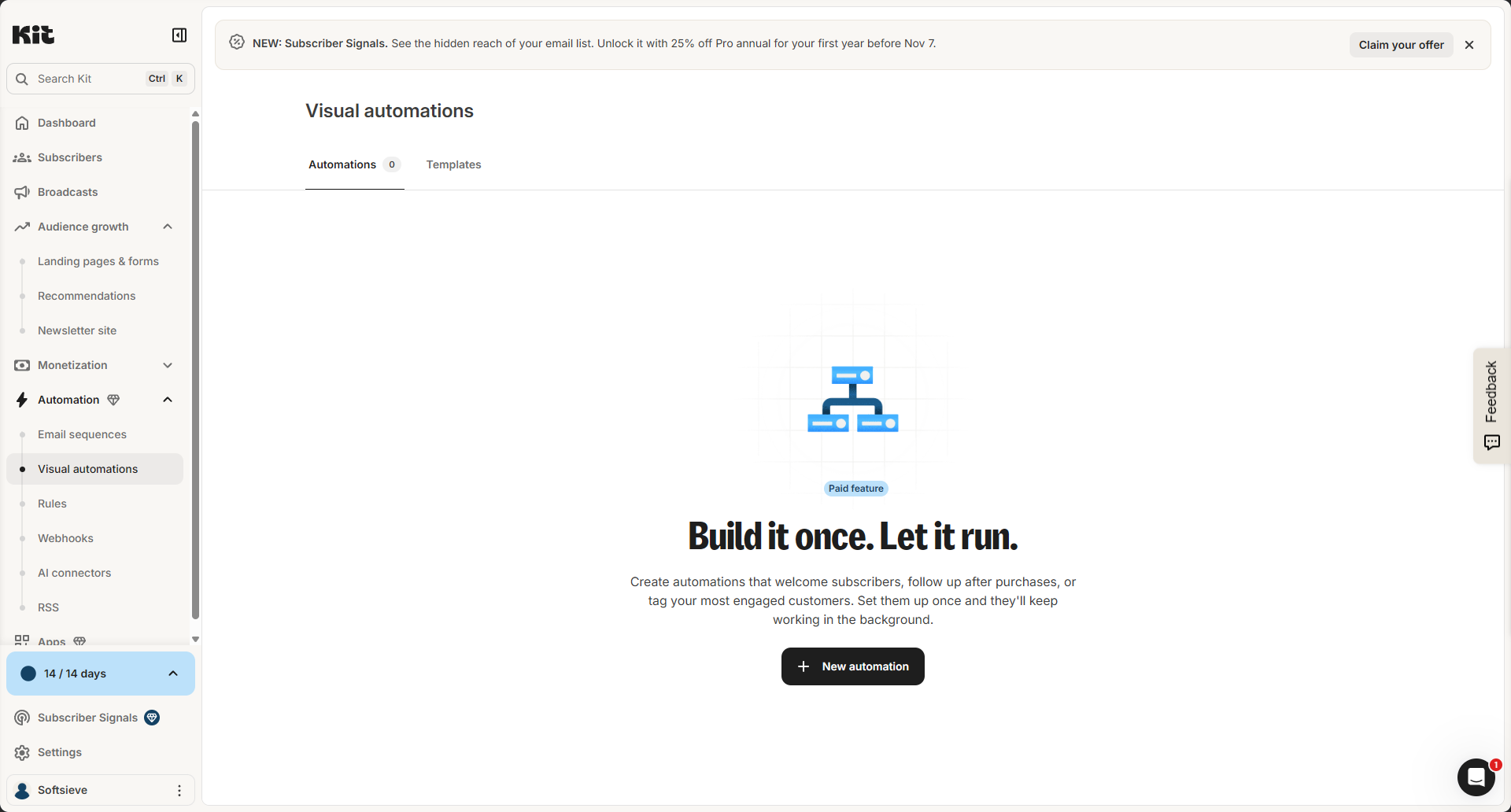Click the sidebar vertical scrollbar
This screenshot has height=812, width=1511.
click(x=195, y=370)
